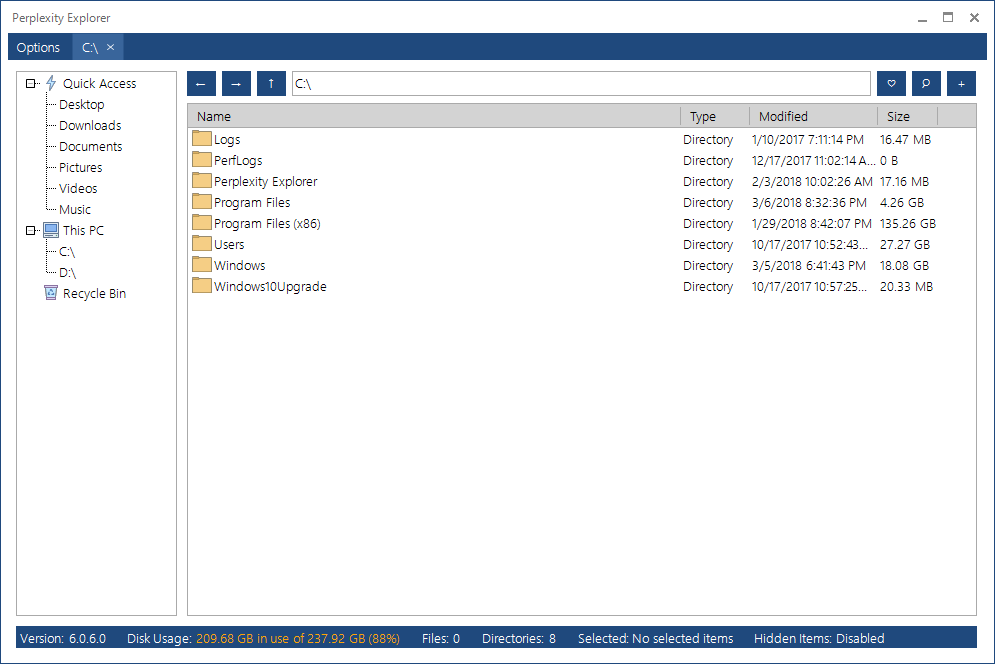The image size is (995, 664).
Task: Open Videos in the sidebar tree
Action: pyautogui.click(x=78, y=188)
